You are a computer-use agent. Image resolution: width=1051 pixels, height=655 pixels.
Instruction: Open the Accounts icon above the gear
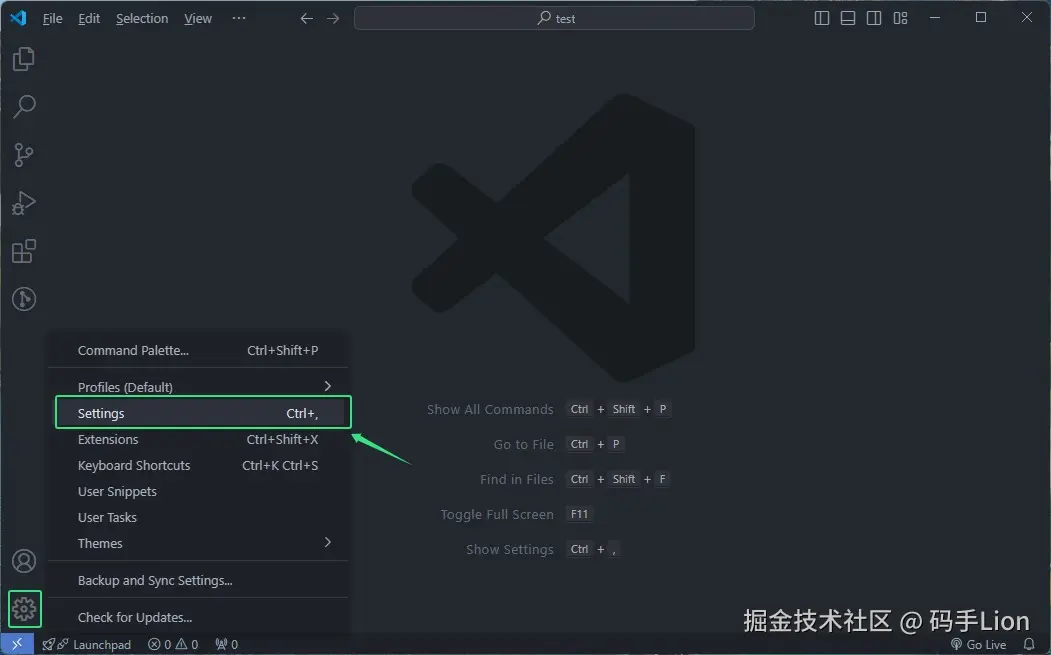click(23, 561)
